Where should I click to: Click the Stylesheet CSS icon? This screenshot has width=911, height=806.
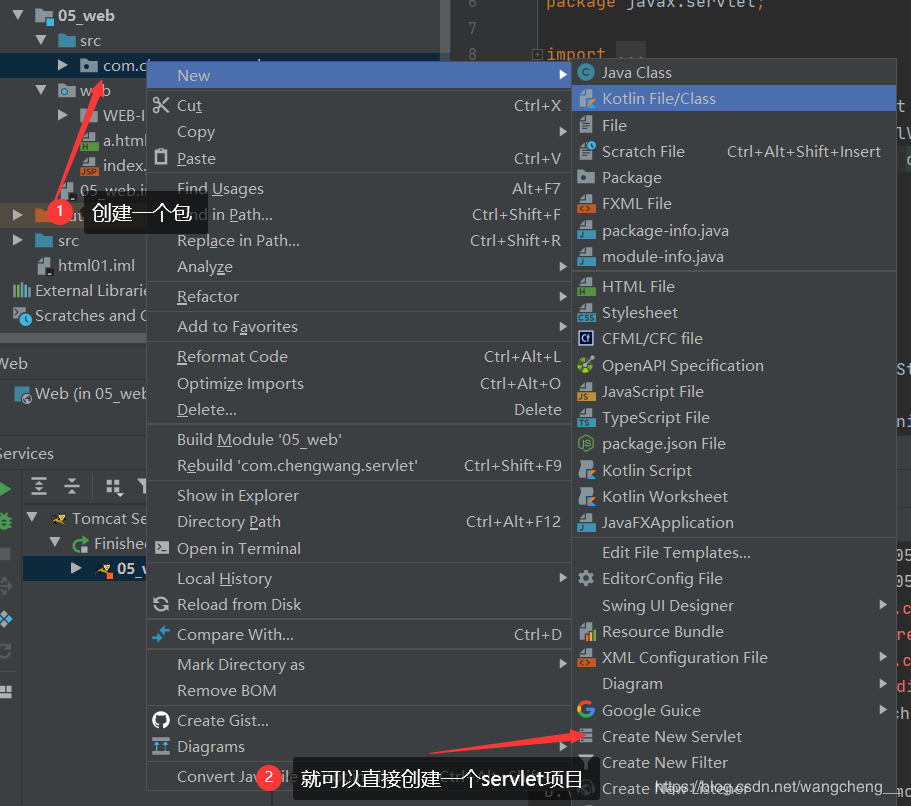pyautogui.click(x=586, y=313)
